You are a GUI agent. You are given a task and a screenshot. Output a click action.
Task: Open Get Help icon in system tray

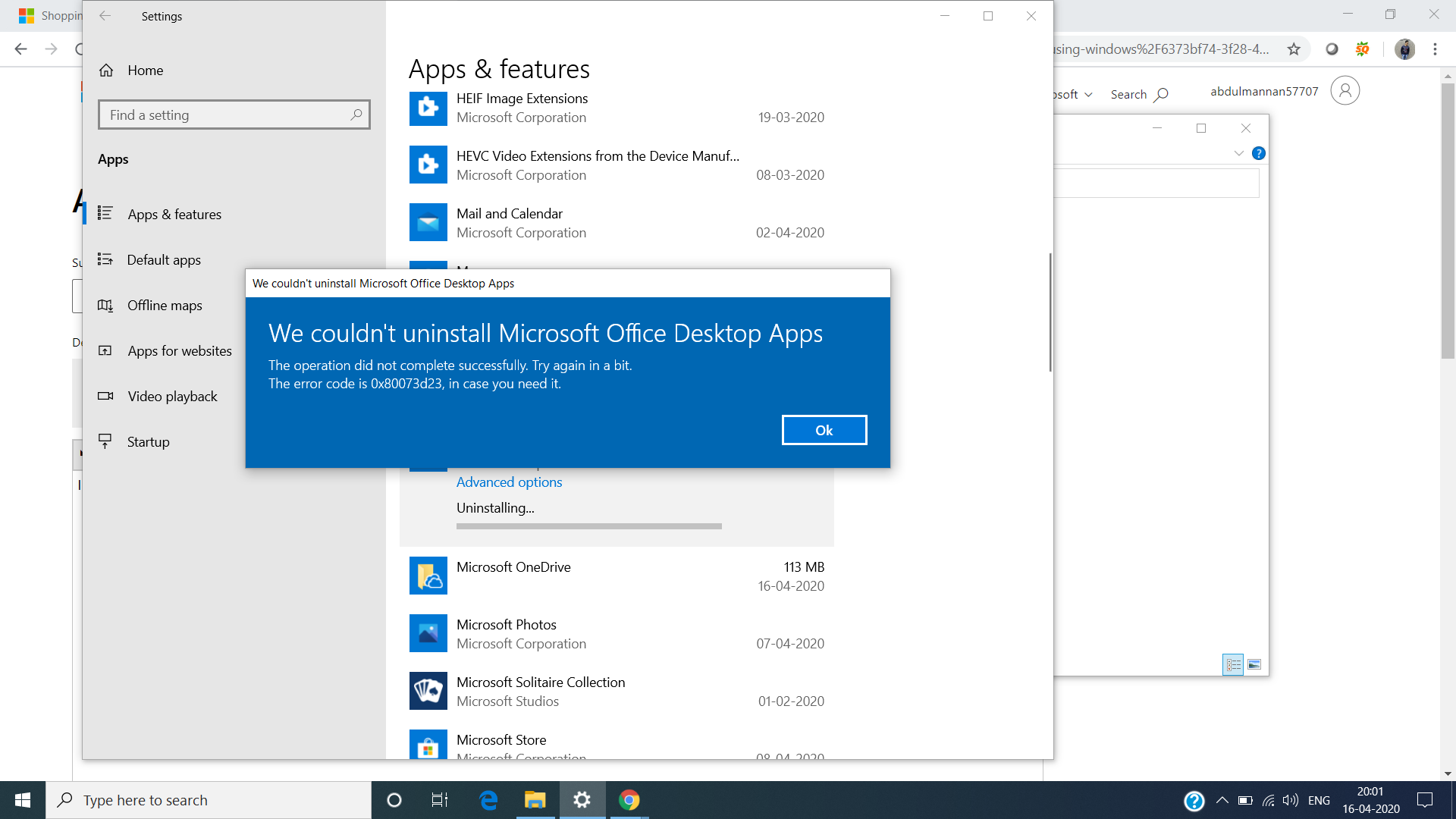tap(1194, 800)
